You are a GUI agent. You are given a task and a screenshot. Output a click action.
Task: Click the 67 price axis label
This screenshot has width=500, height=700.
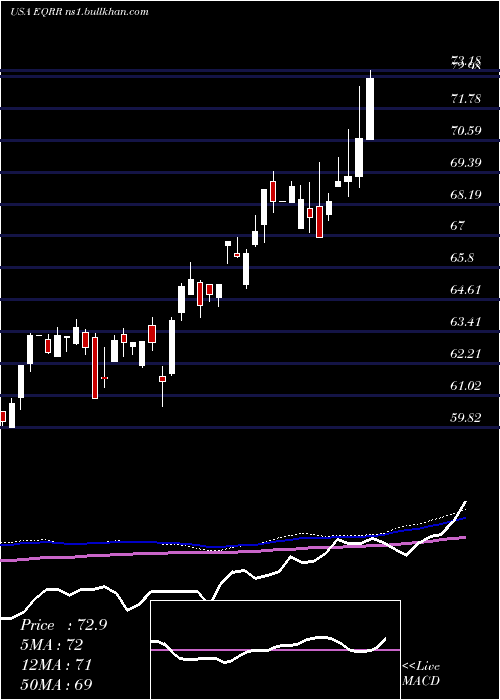458,226
